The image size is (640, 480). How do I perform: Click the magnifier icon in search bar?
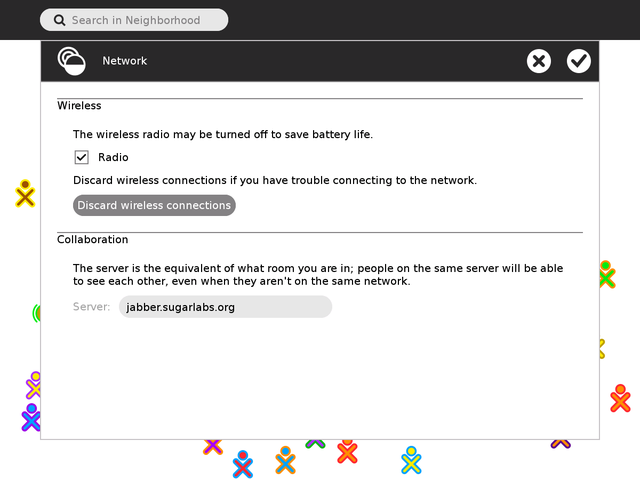(x=60, y=20)
